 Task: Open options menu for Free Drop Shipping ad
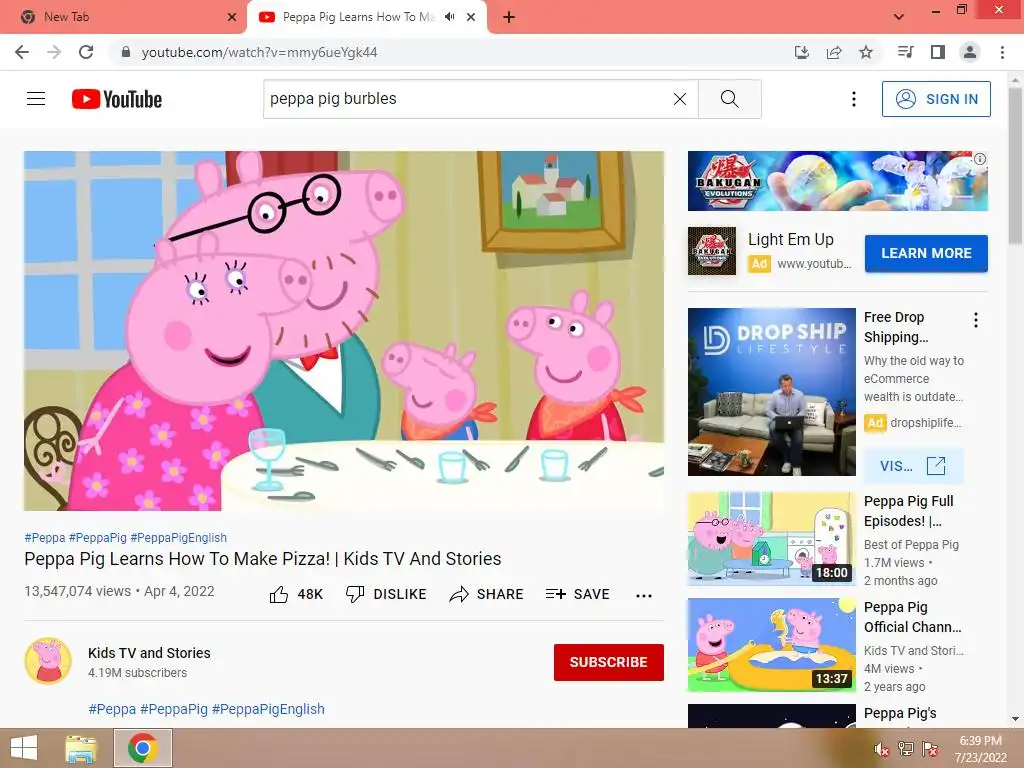(x=976, y=320)
